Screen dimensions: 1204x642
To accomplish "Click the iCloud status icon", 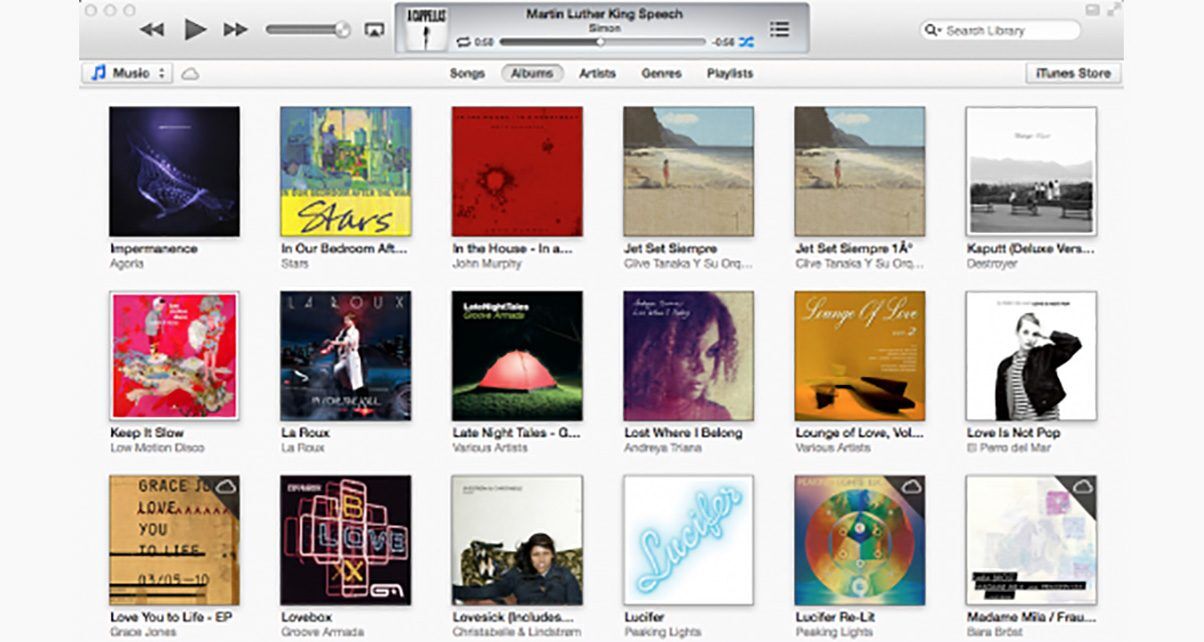I will [190, 74].
